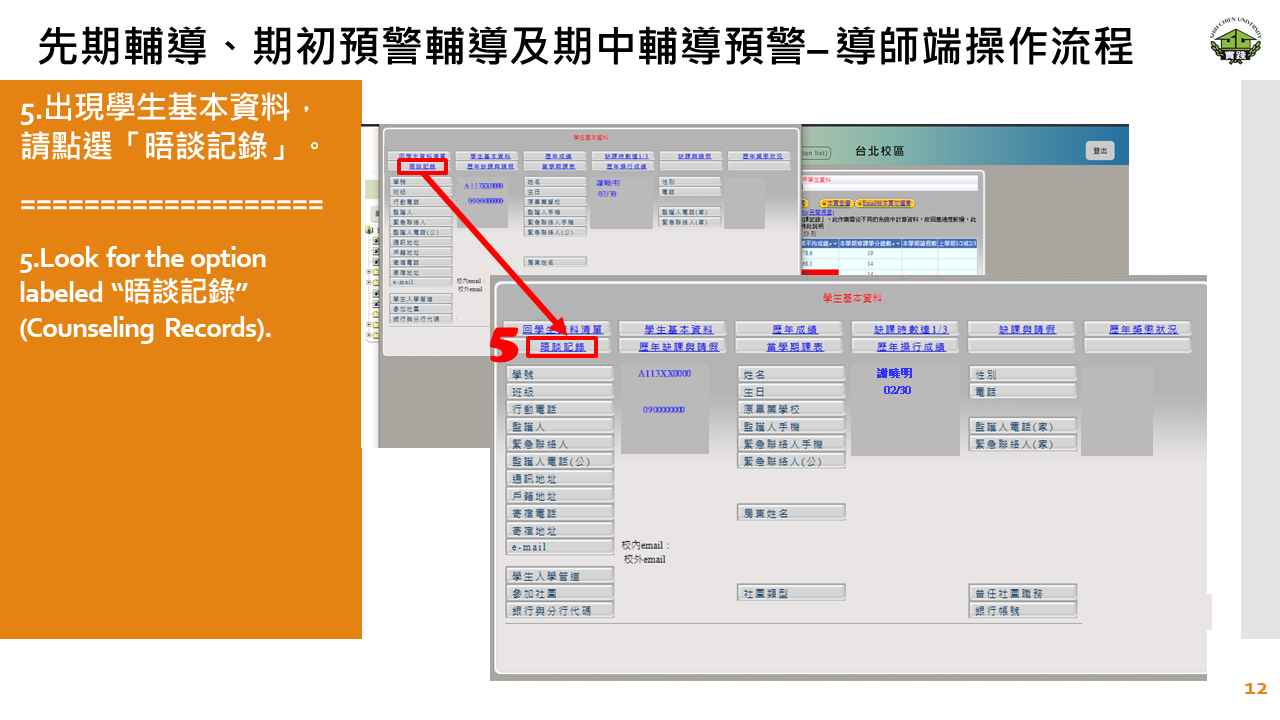The height and width of the screenshot is (720, 1280).
Task: Click 晤談記錄 link in the enlarged panel
Action: [x=562, y=347]
